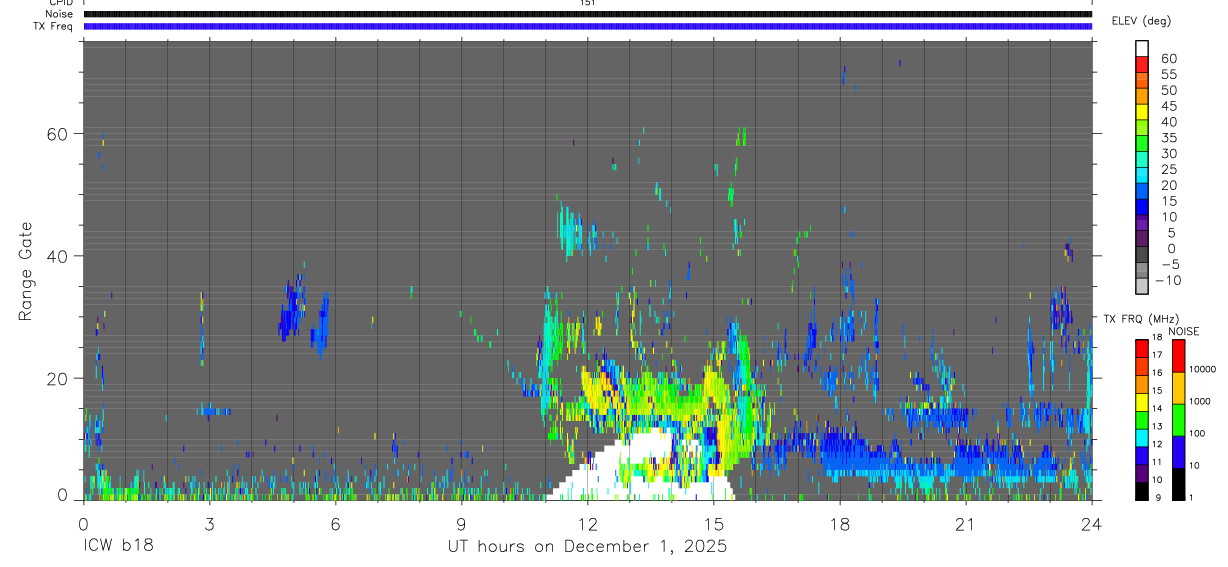Click the 'ELEV (deg)' colorbar title
This screenshot has height=567, width=1228.
tap(1141, 21)
